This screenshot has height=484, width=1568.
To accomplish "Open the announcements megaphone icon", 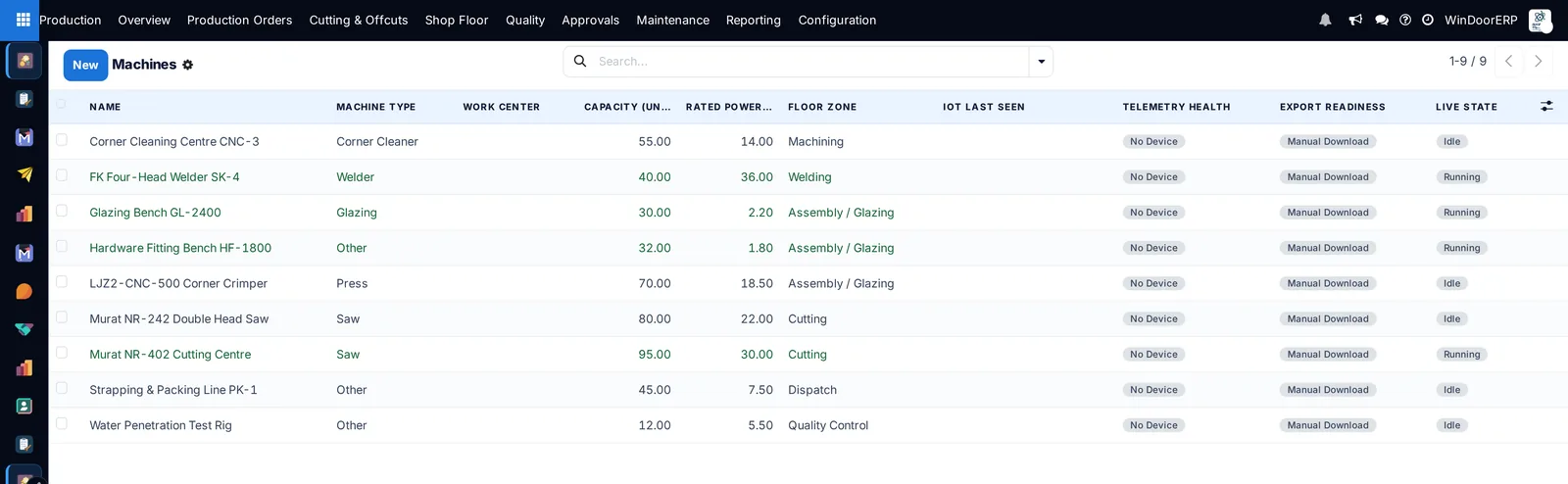I will (x=1355, y=20).
